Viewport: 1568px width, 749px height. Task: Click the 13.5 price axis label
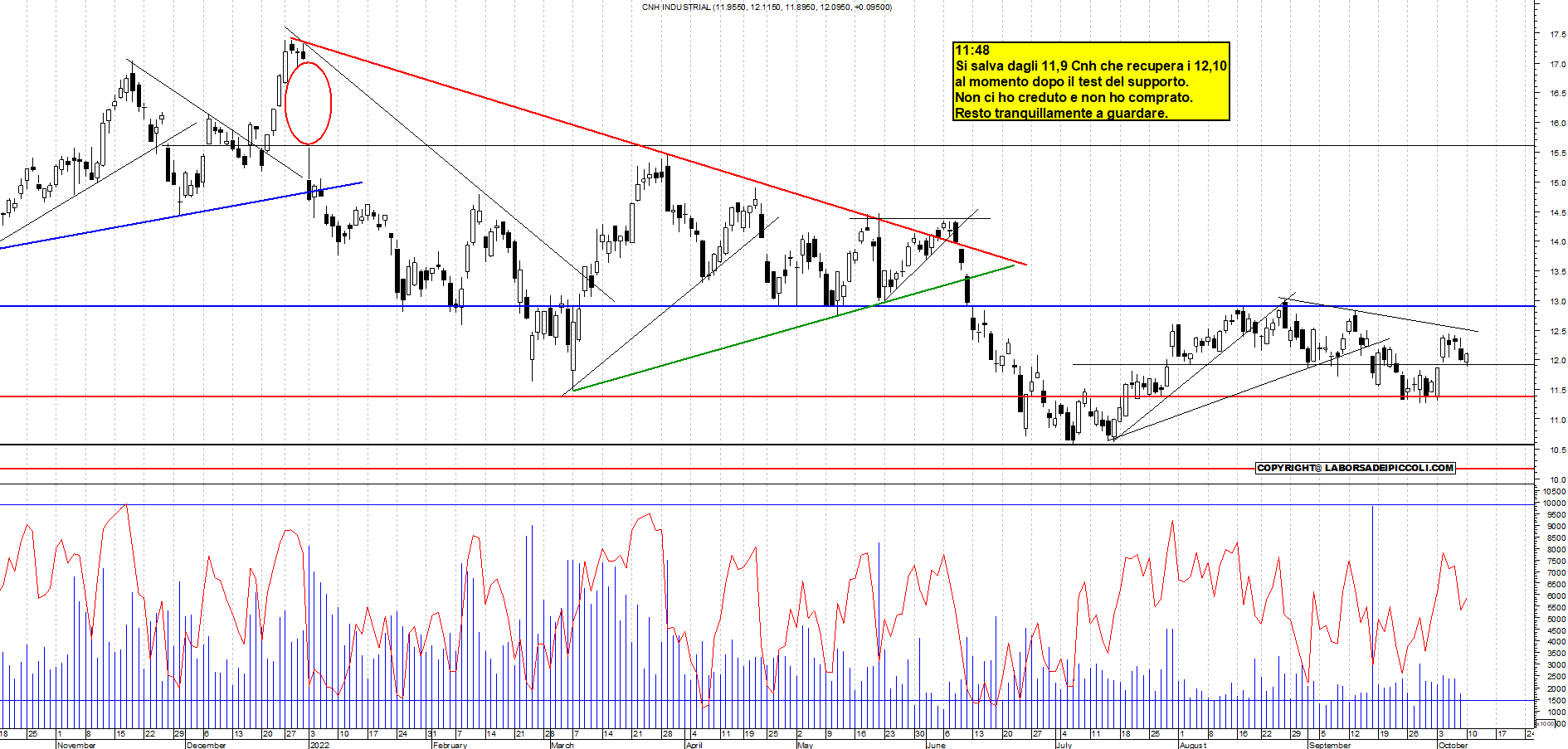click(1557, 272)
